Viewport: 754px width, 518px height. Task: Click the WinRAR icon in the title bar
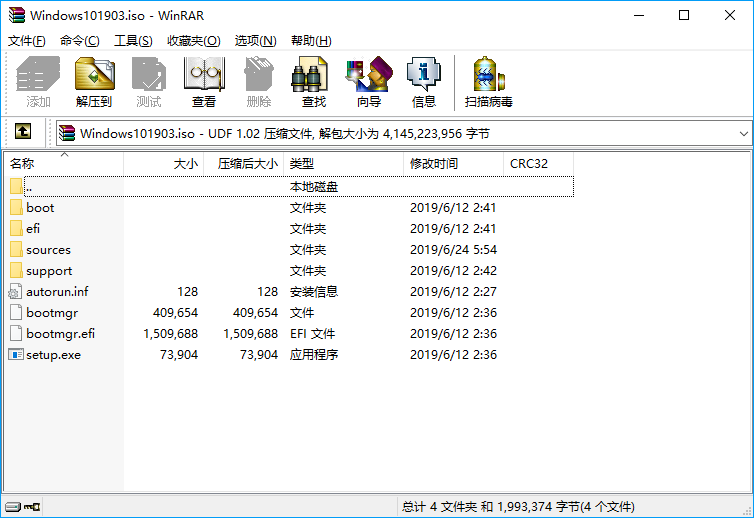[x=17, y=15]
